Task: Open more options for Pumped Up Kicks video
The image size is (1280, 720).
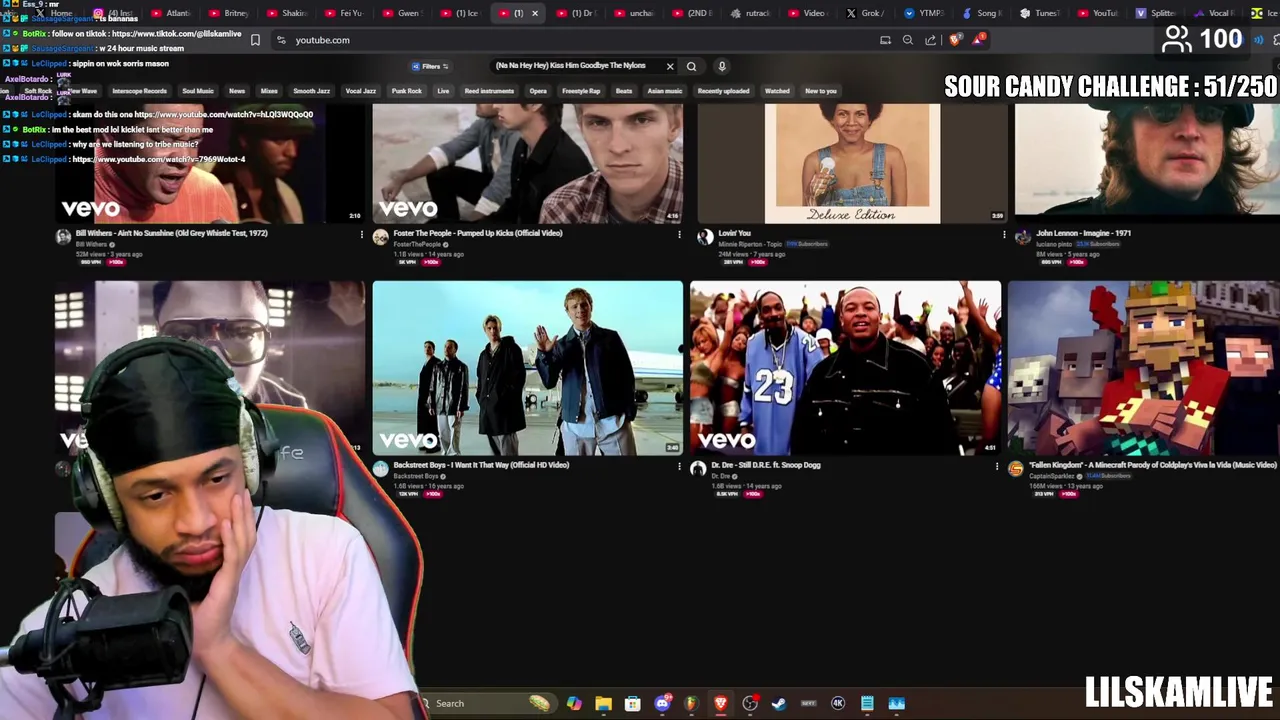Action: pos(679,235)
